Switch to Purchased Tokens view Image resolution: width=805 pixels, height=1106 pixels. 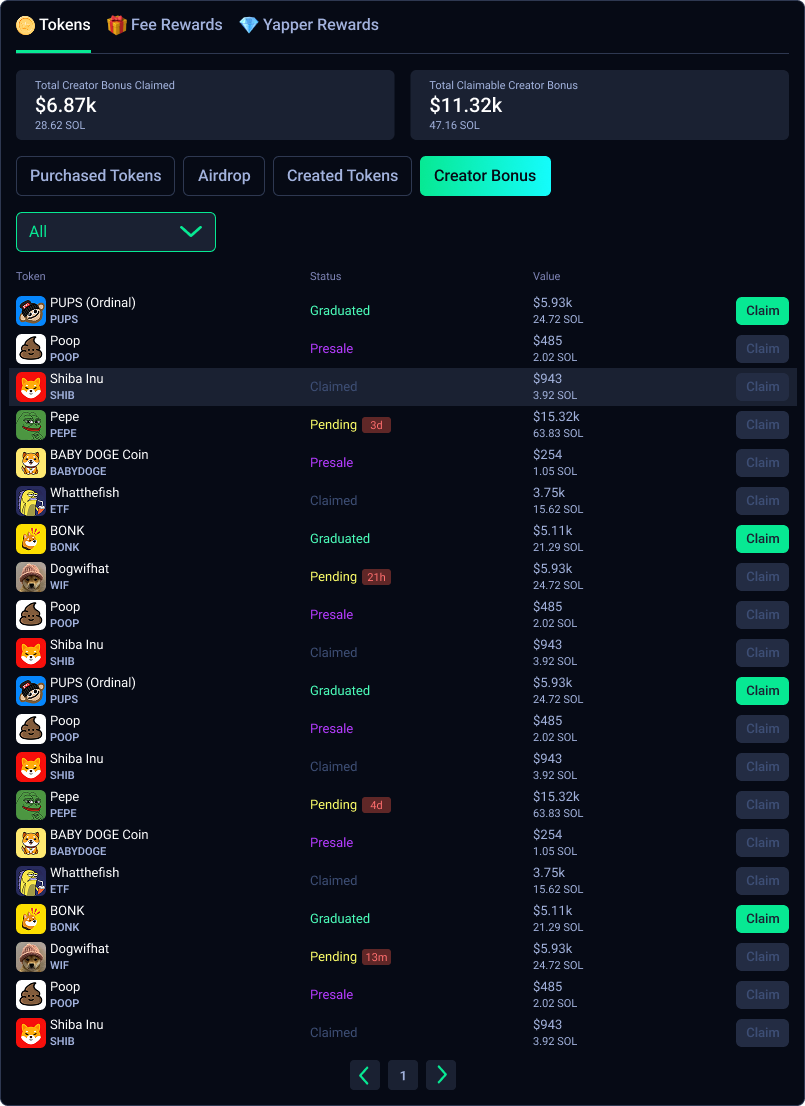[x=95, y=176]
